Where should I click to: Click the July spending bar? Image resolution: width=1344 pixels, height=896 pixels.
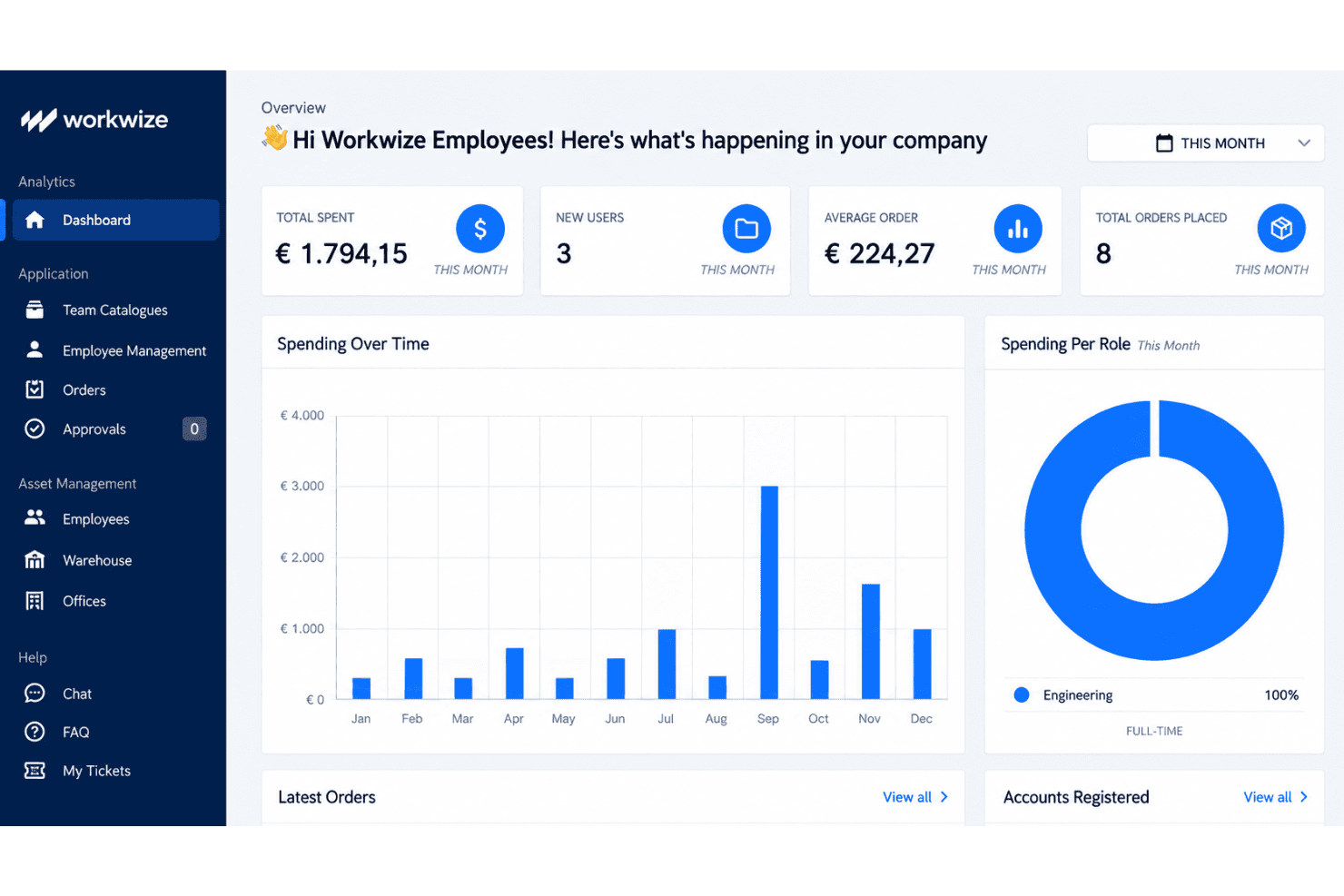click(667, 664)
